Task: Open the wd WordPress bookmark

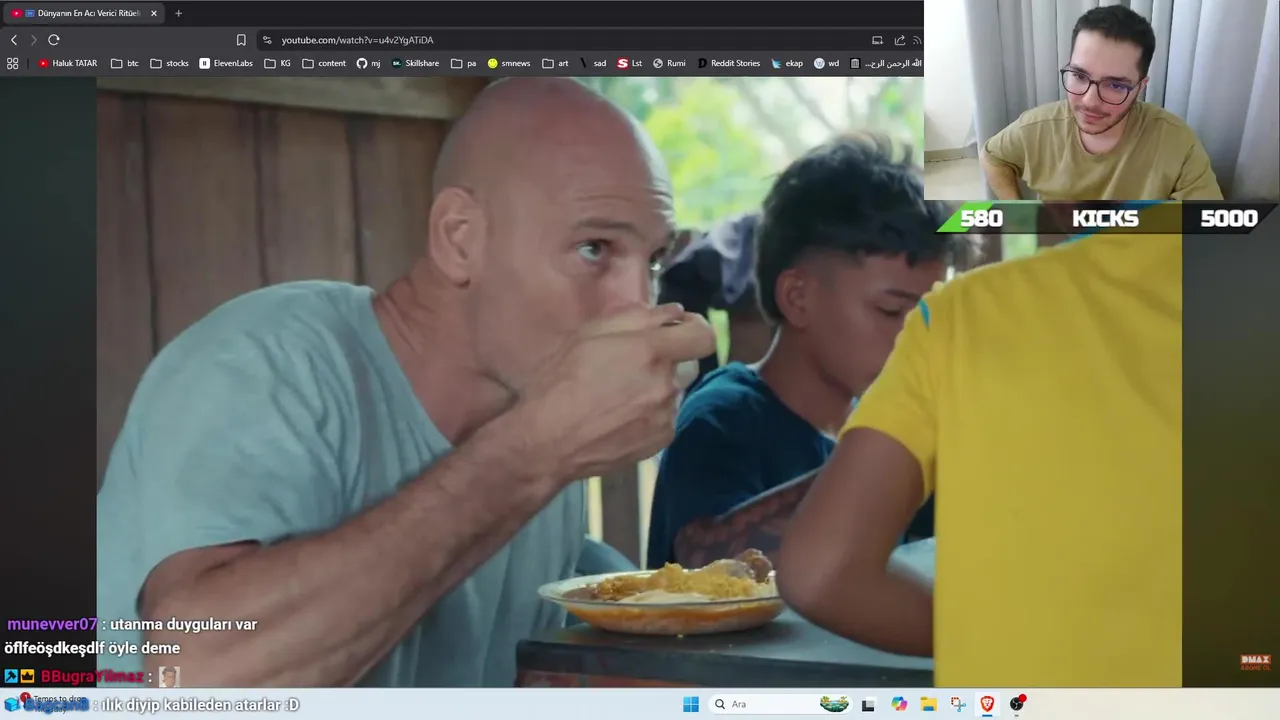Action: point(826,63)
